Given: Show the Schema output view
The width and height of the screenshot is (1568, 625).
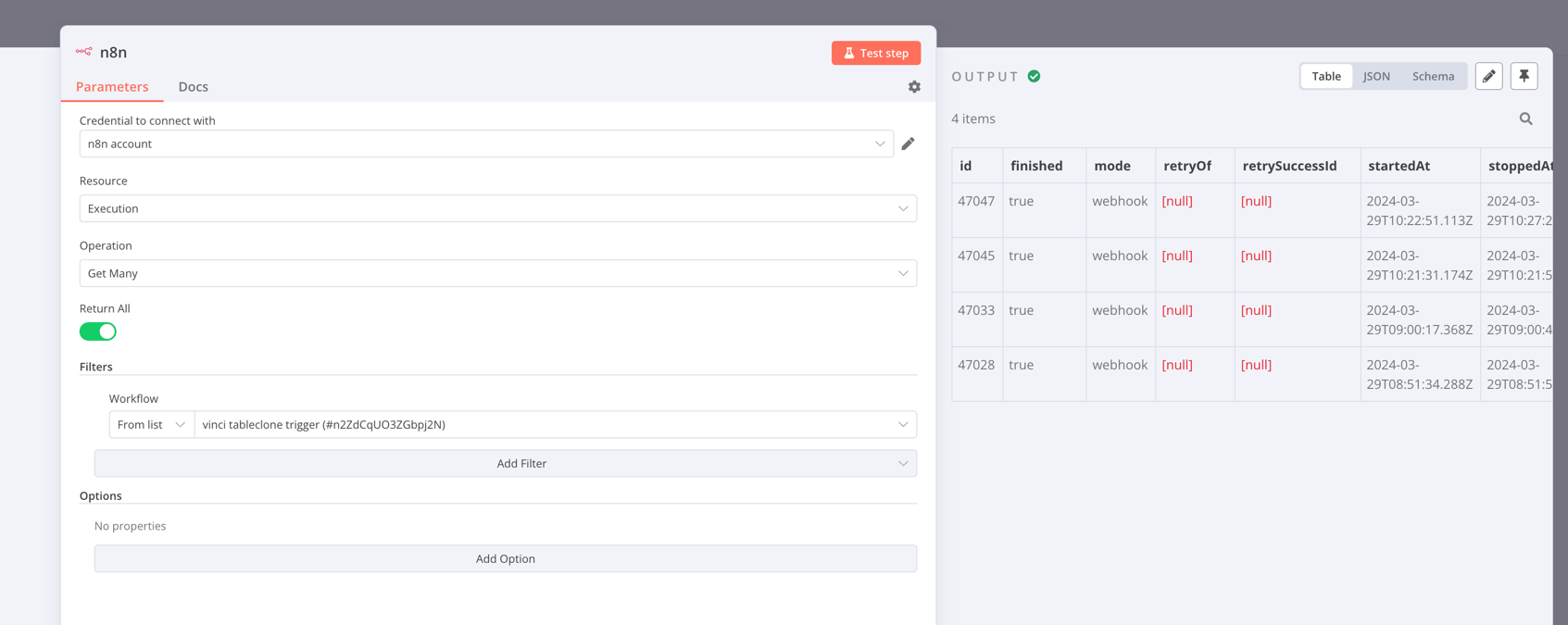Looking at the screenshot, I should [x=1433, y=76].
